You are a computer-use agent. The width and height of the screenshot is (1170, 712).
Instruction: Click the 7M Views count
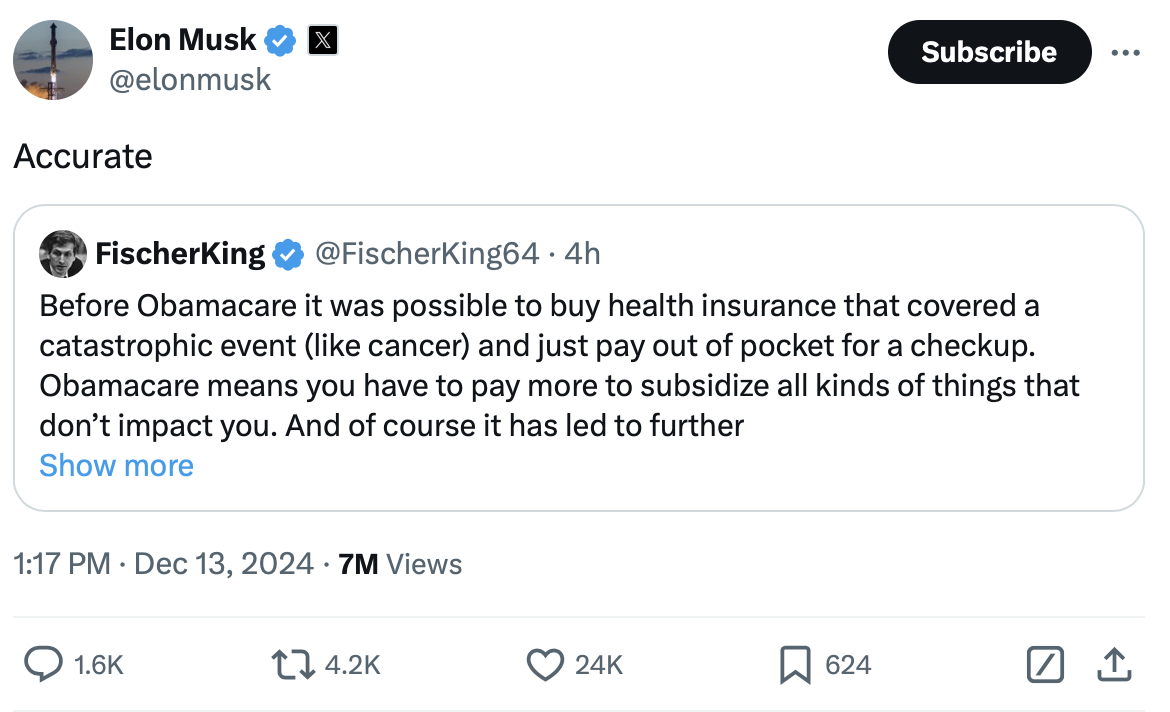pos(400,564)
